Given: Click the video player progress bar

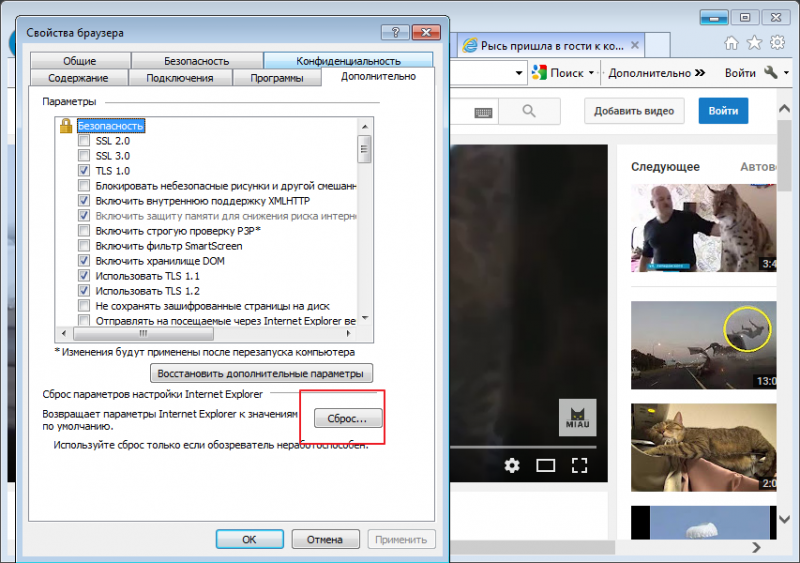Looking at the screenshot, I should pos(523,447).
